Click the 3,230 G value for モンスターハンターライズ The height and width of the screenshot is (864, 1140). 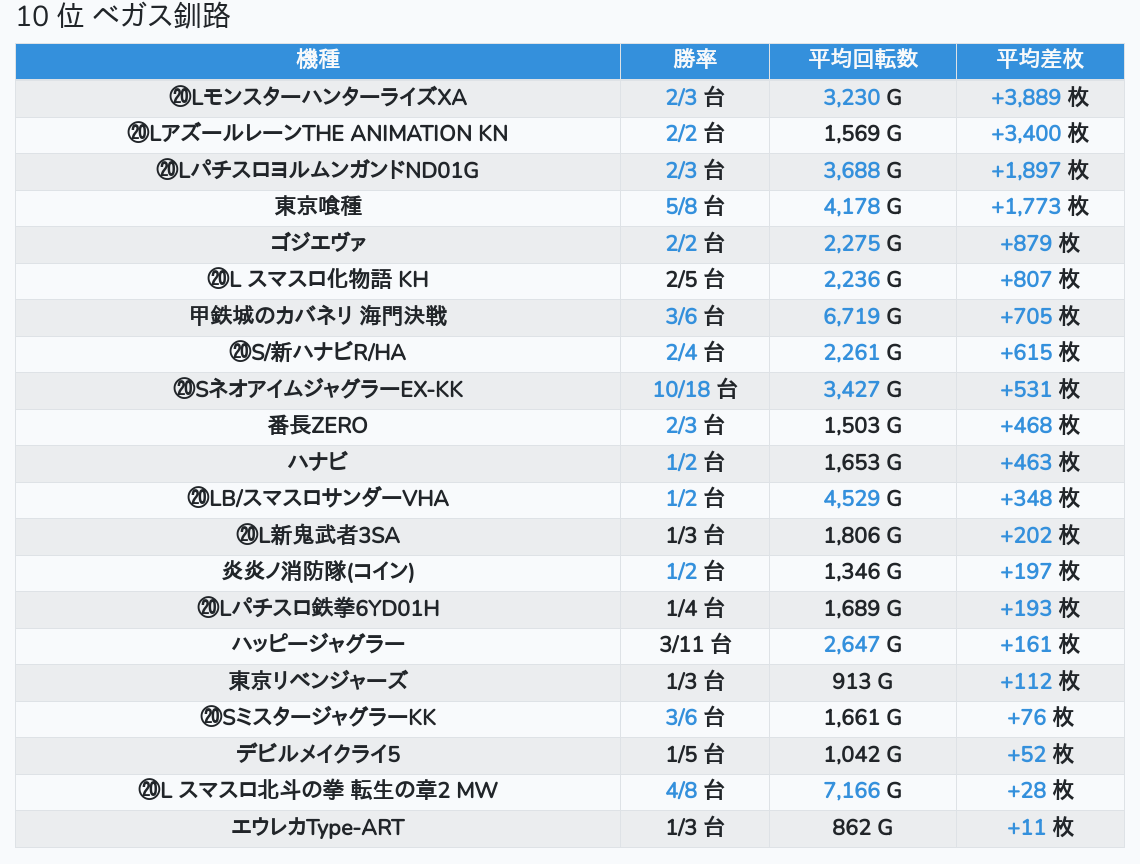[851, 97]
